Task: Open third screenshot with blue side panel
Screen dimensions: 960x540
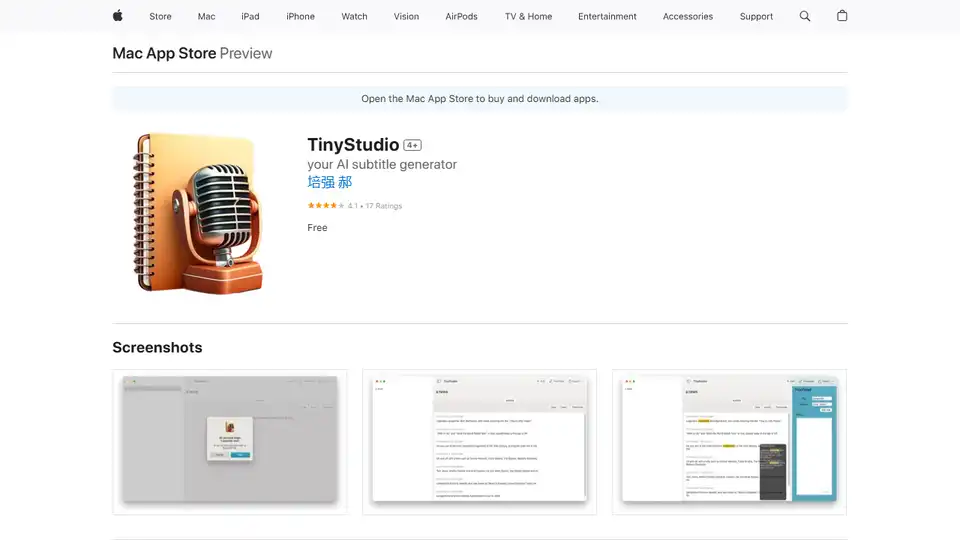Action: (729, 441)
